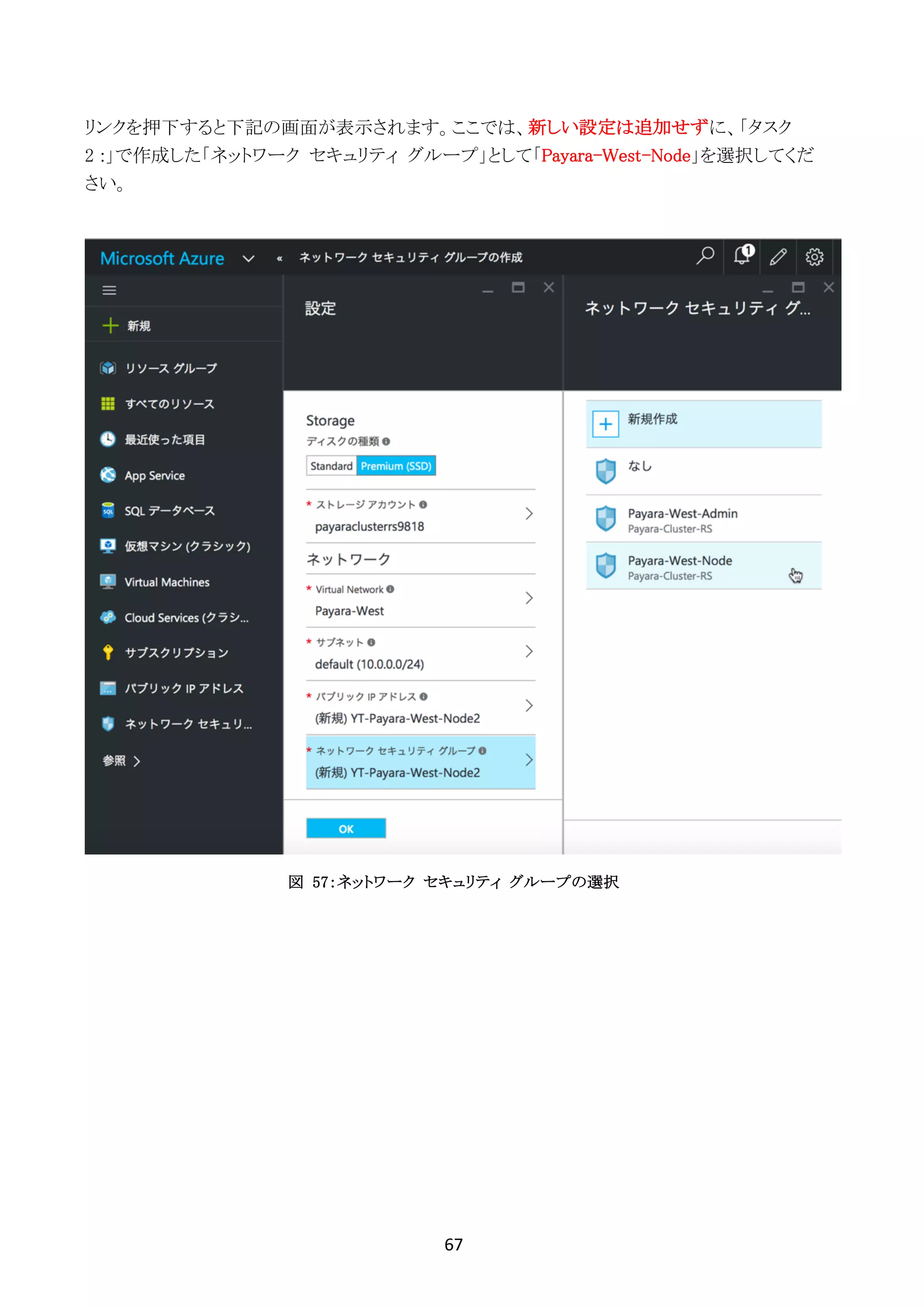Click info icon beside ディスクの種類
This screenshot has width=924, height=1308.
(386, 441)
